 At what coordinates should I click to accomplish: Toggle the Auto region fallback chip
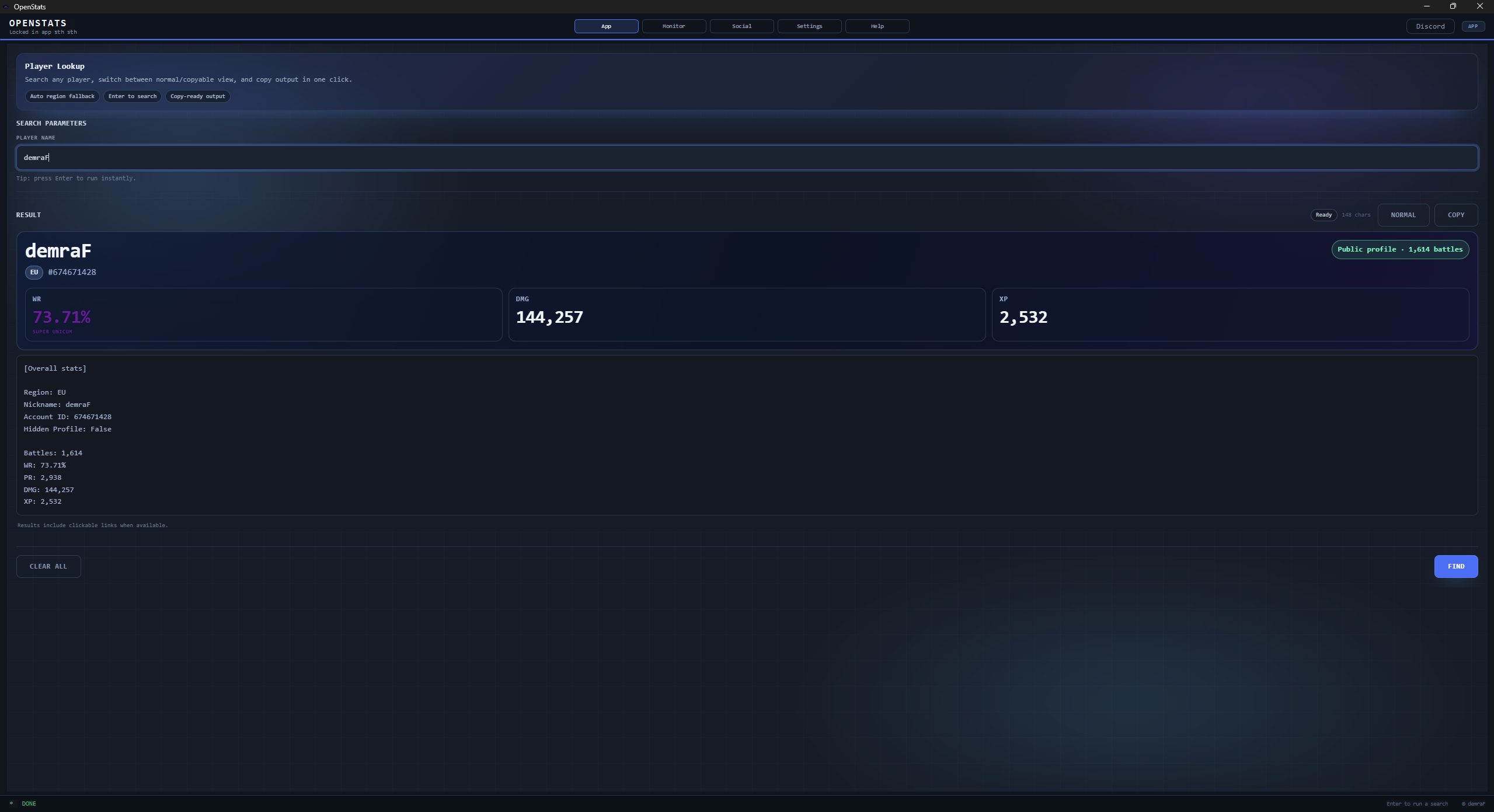click(x=62, y=96)
